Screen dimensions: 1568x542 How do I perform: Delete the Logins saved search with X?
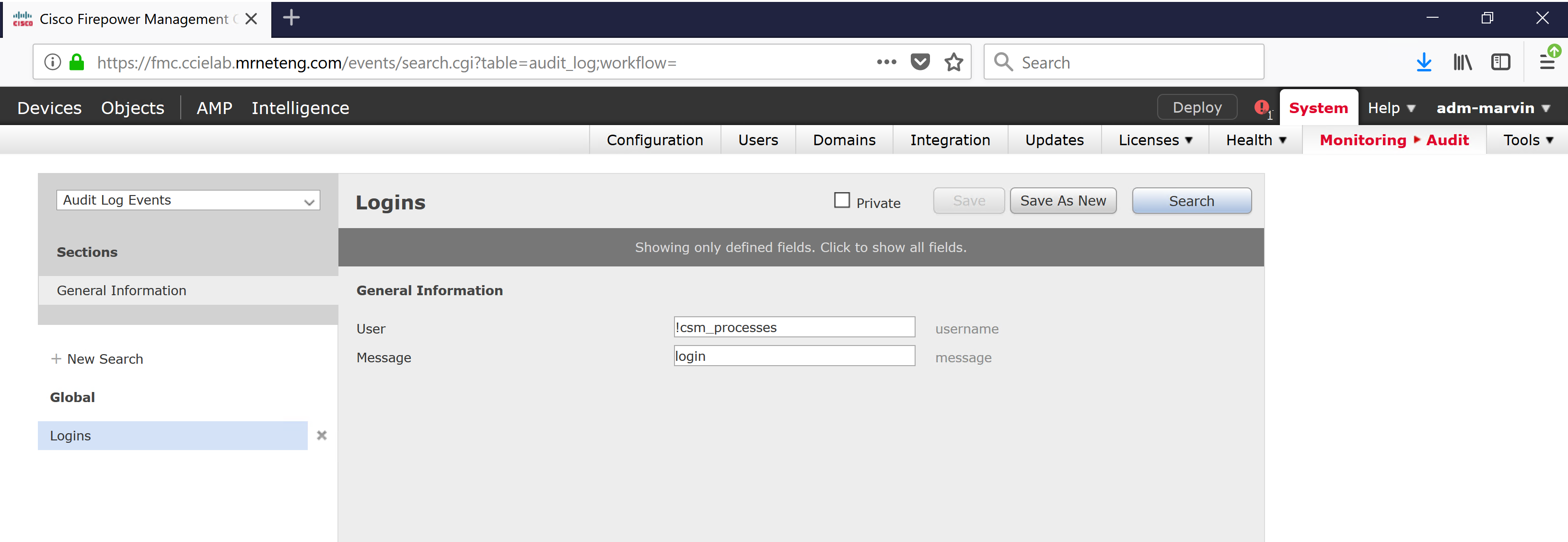(x=322, y=435)
